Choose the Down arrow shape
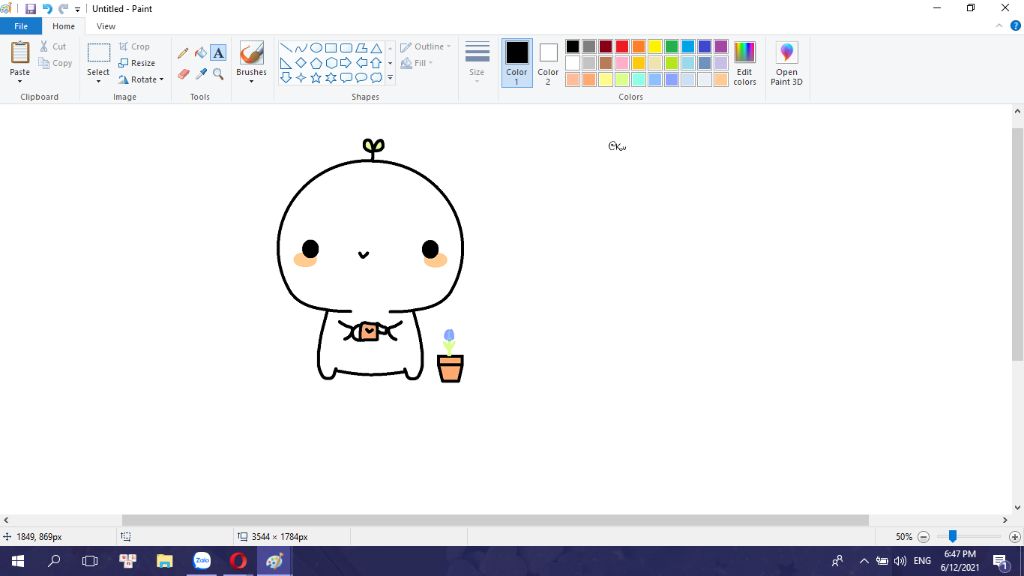The height and width of the screenshot is (576, 1024). coord(285,78)
